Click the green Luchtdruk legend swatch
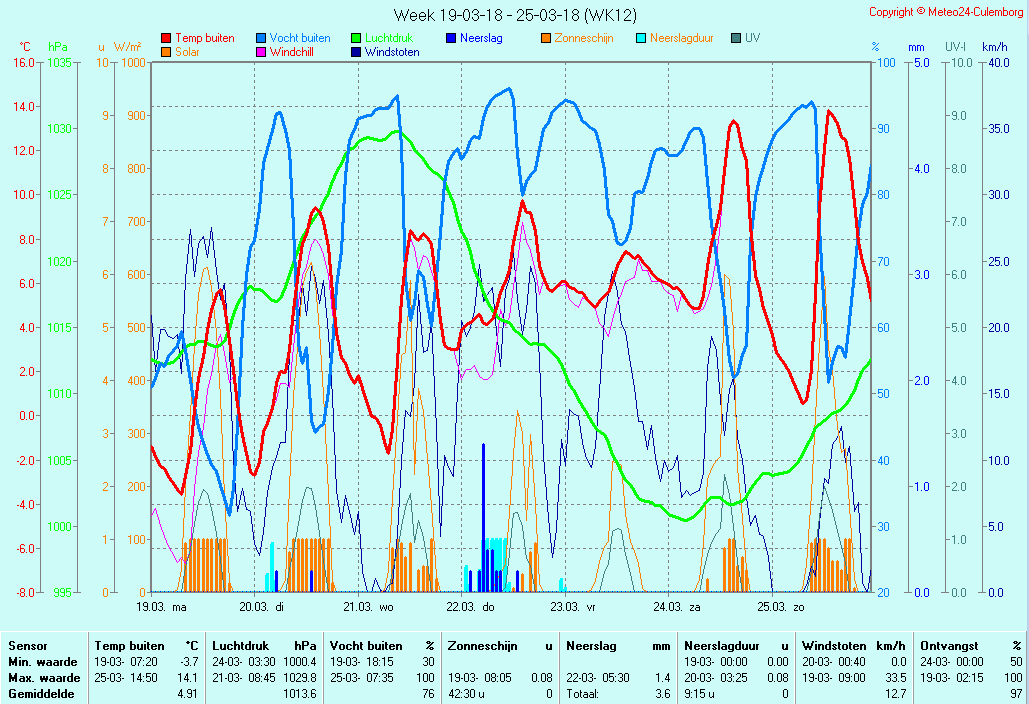Viewport: 1029px width, 704px height. point(356,38)
